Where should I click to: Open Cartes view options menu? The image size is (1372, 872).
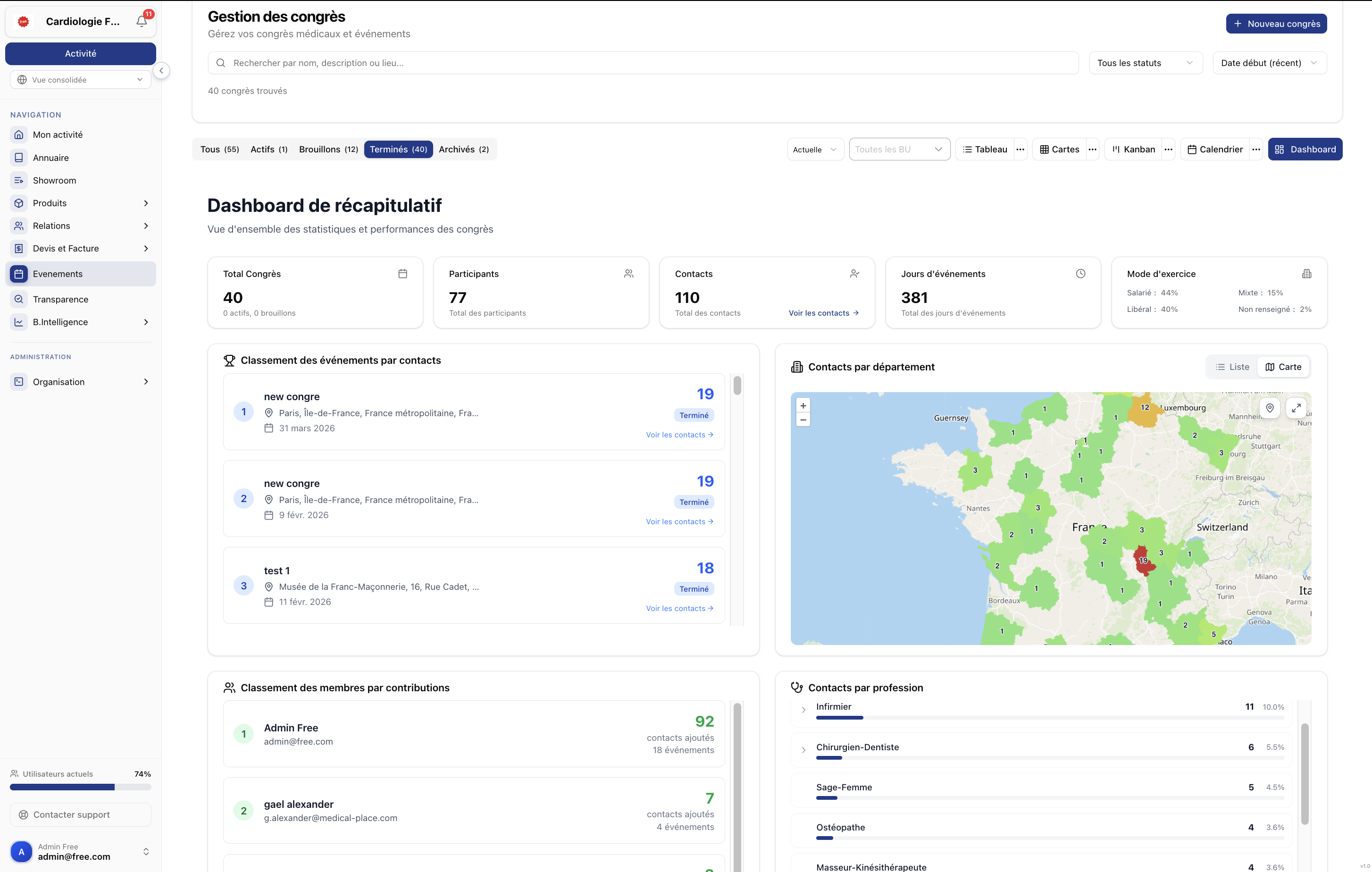tap(1092, 149)
